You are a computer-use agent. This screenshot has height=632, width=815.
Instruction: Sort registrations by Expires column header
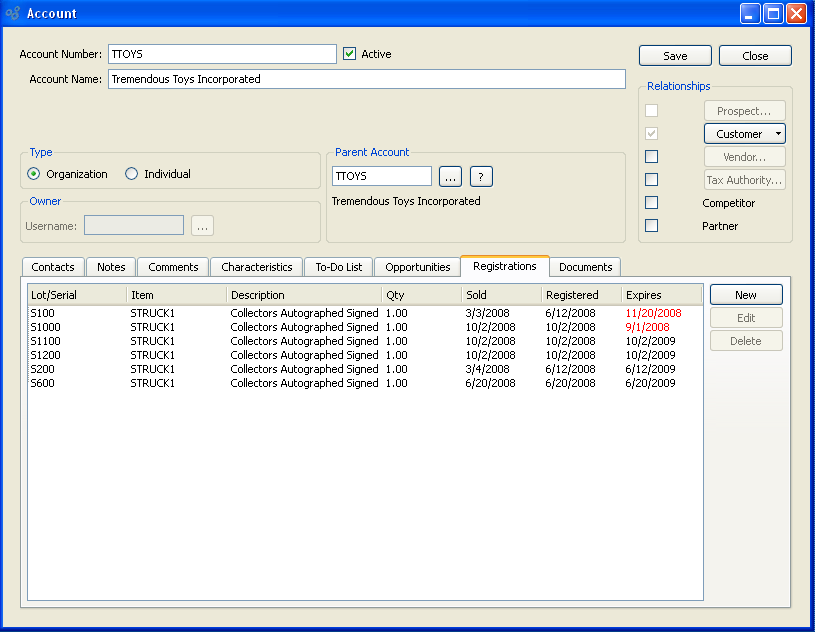coord(660,295)
